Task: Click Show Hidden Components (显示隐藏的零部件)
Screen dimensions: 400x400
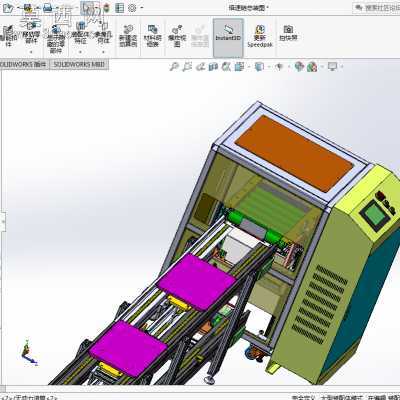Action: (x=56, y=40)
